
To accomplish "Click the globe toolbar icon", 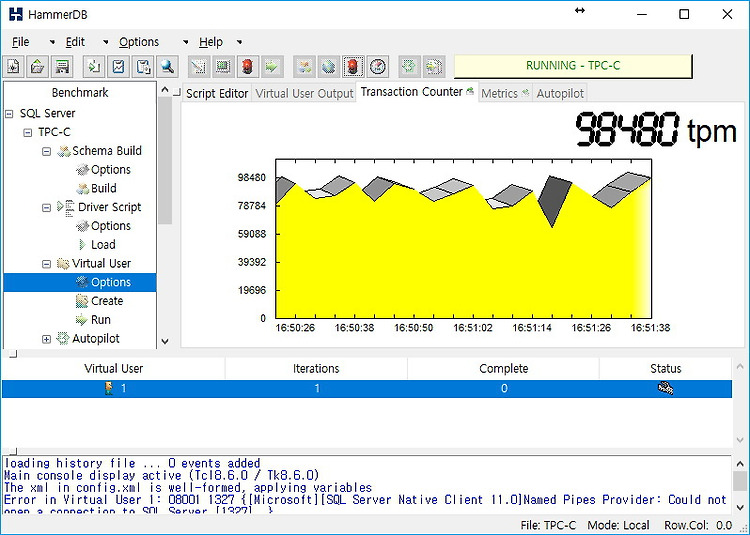I will 328,66.
